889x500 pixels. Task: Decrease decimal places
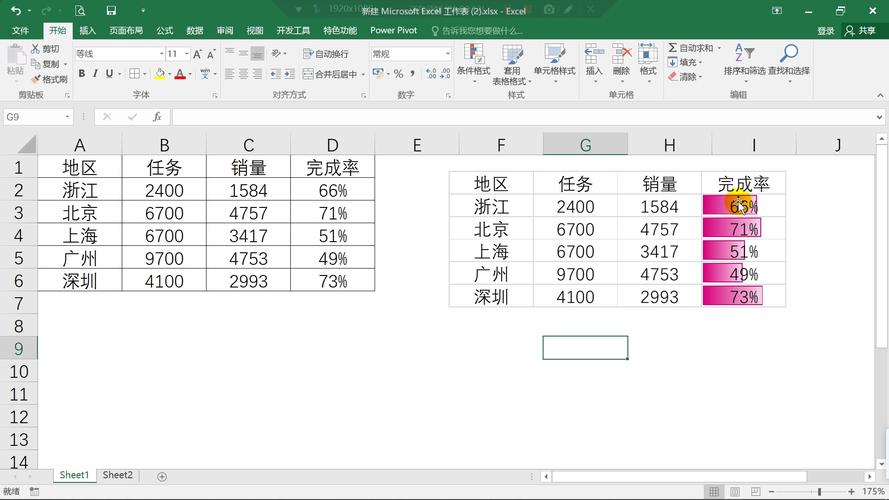(446, 74)
